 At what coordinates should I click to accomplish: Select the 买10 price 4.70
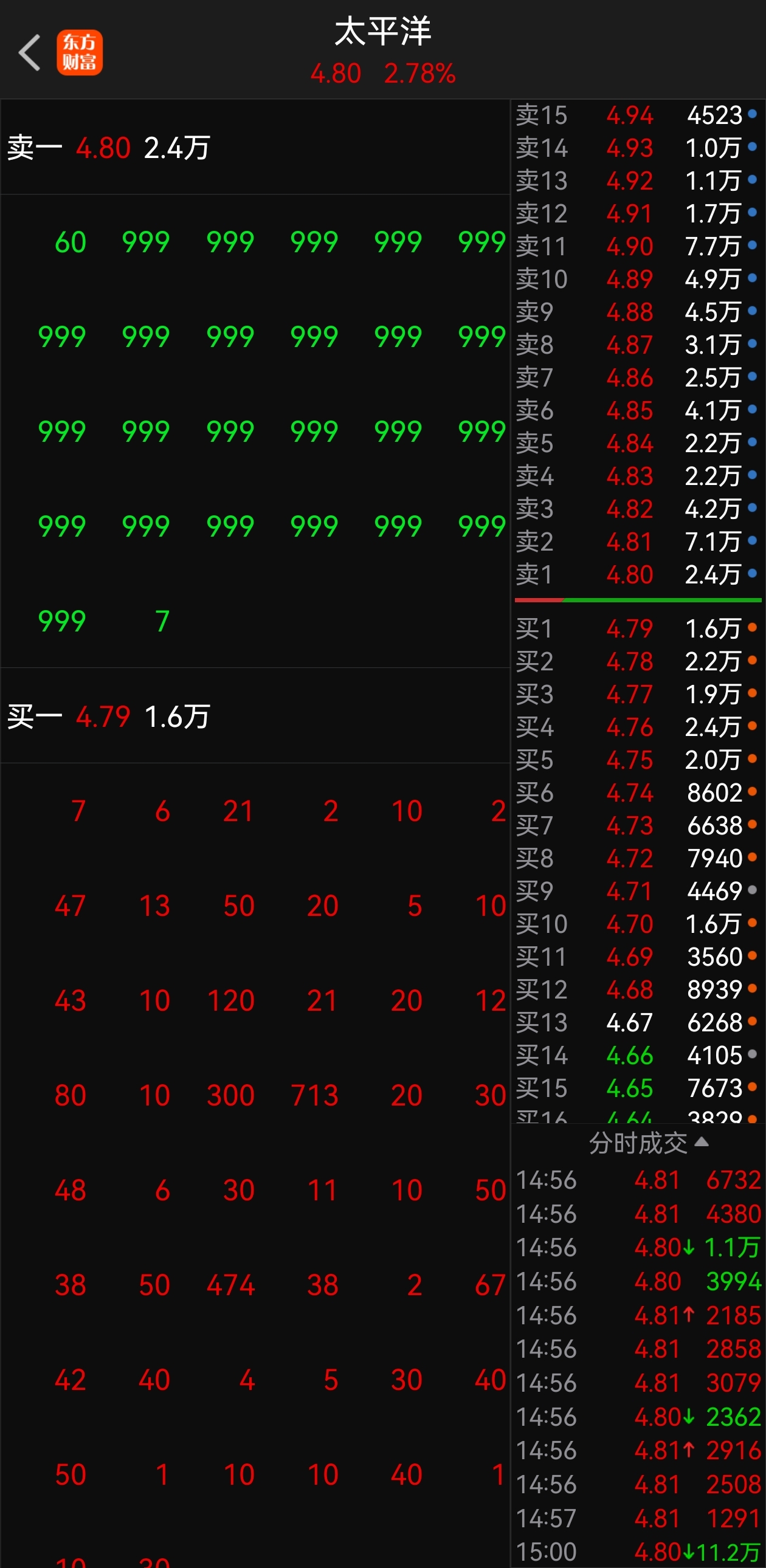(630, 924)
